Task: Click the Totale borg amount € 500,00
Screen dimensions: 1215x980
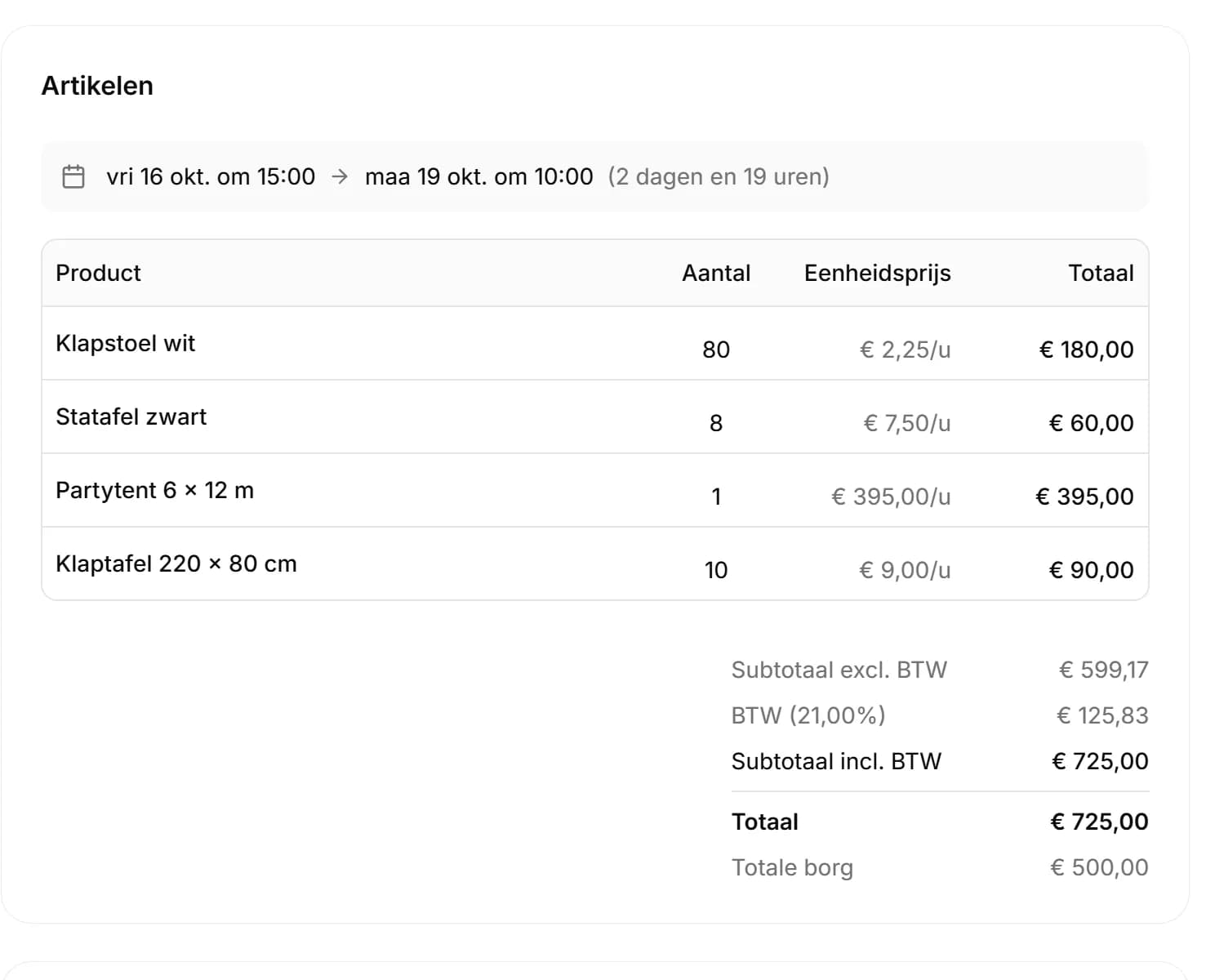Action: (x=1099, y=867)
